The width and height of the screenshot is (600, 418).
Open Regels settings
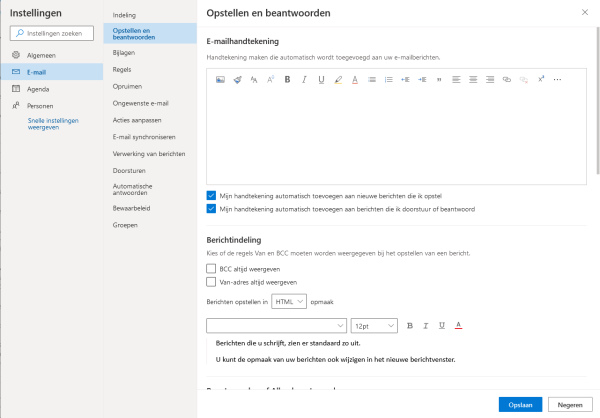150,69
